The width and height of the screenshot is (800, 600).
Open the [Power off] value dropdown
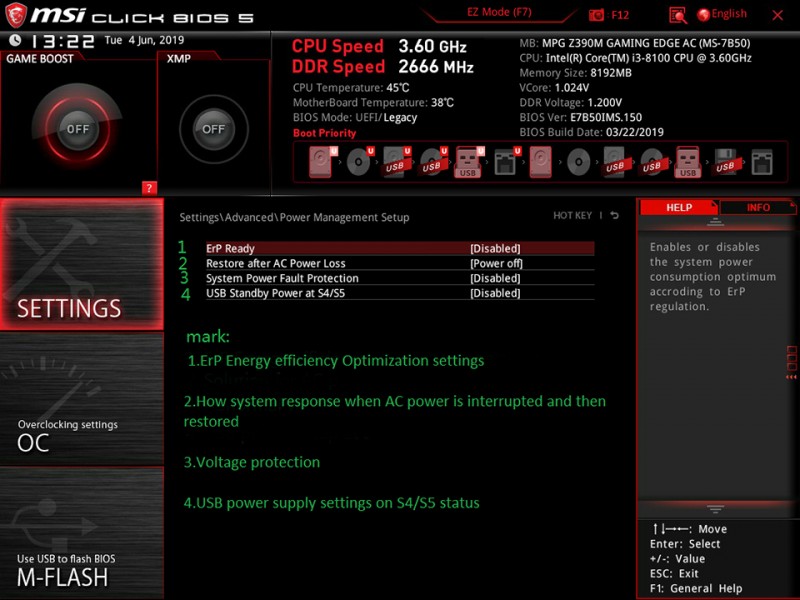click(496, 263)
